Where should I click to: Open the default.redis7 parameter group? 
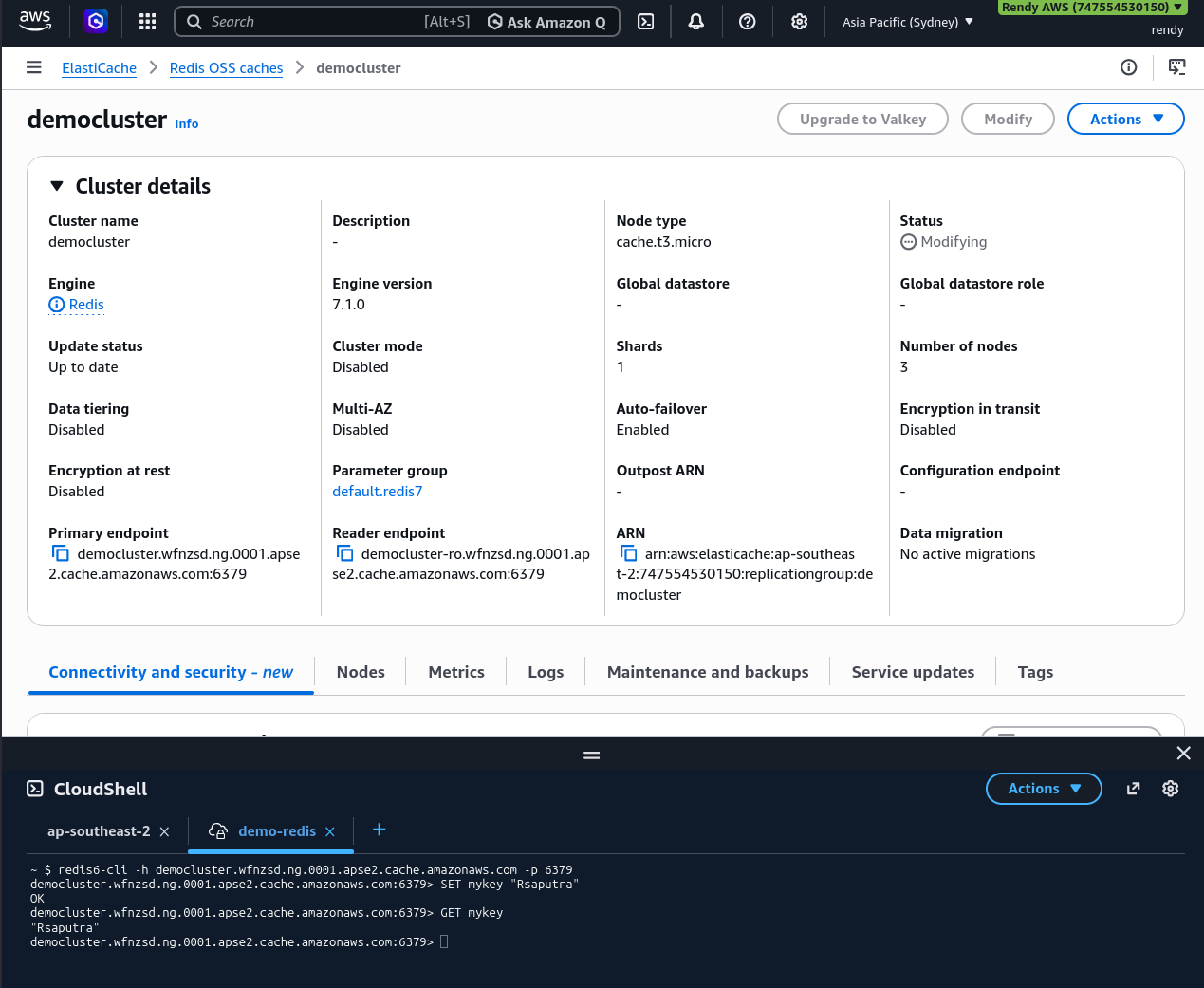(x=377, y=492)
